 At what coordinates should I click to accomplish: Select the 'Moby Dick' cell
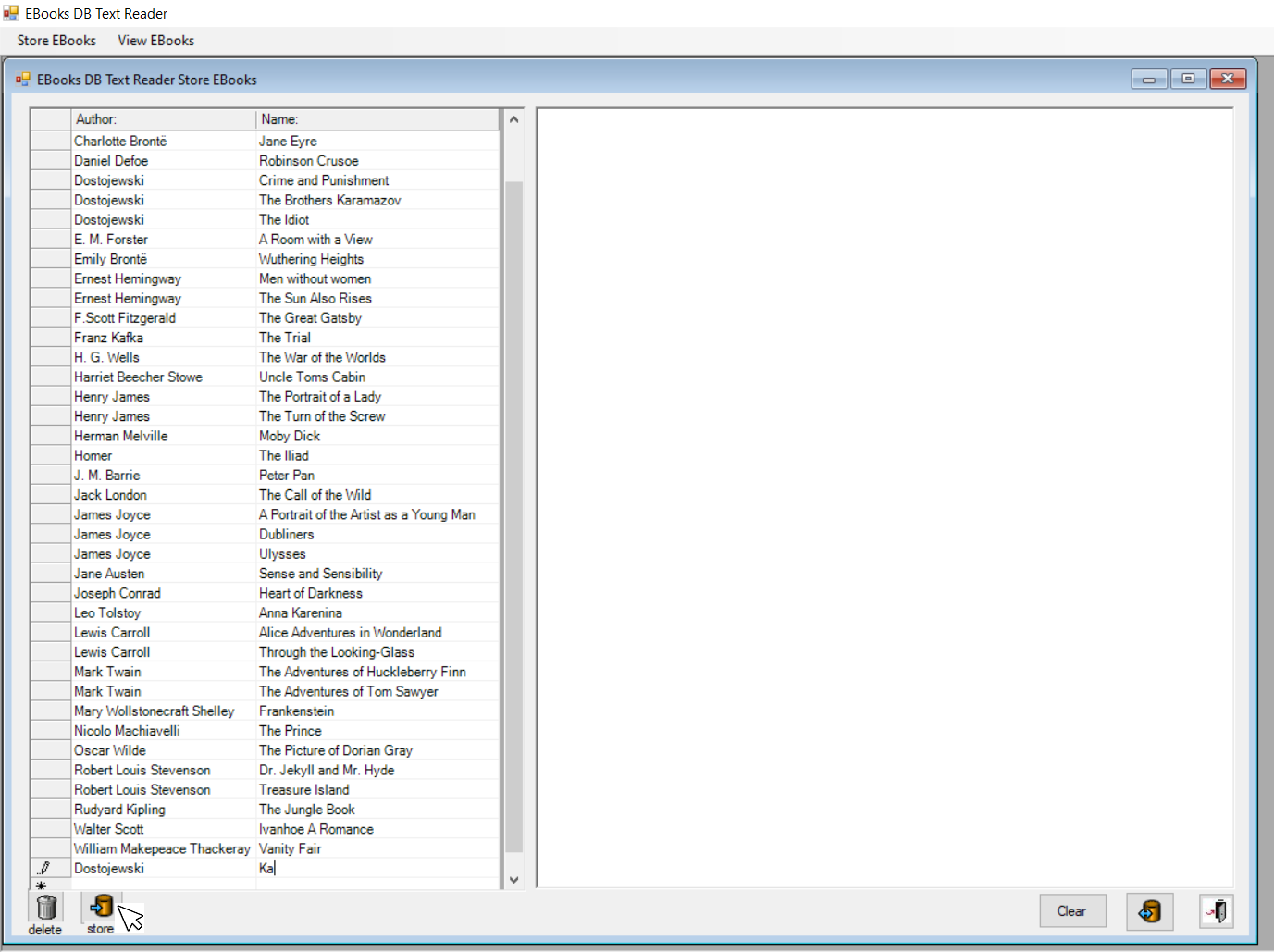(x=377, y=436)
